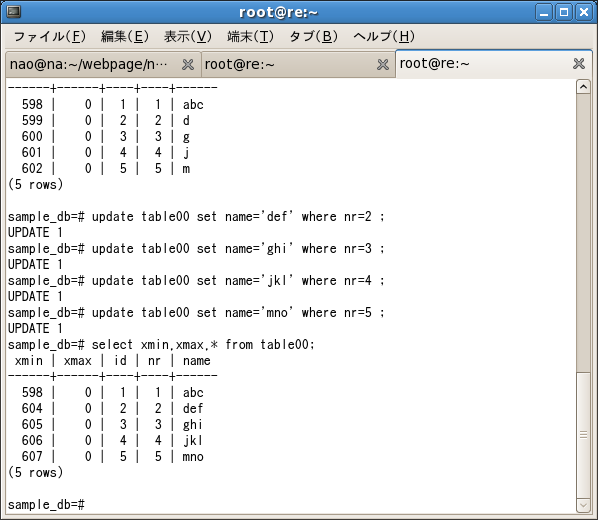Click xmin value 605 in results
The width and height of the screenshot is (598, 520).
pyautogui.click(x=32, y=425)
